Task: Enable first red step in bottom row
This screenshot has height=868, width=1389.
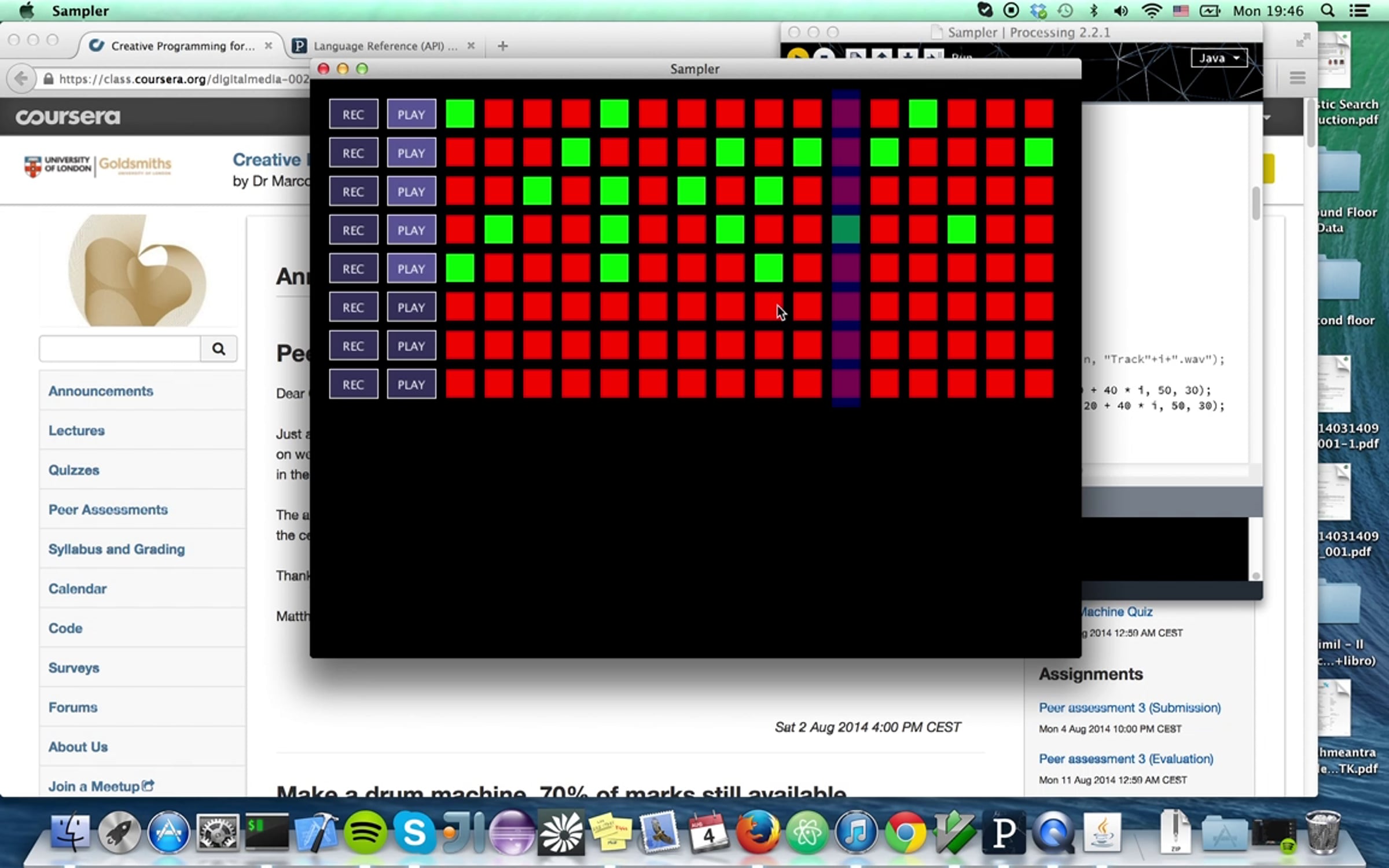Action: pos(460,384)
